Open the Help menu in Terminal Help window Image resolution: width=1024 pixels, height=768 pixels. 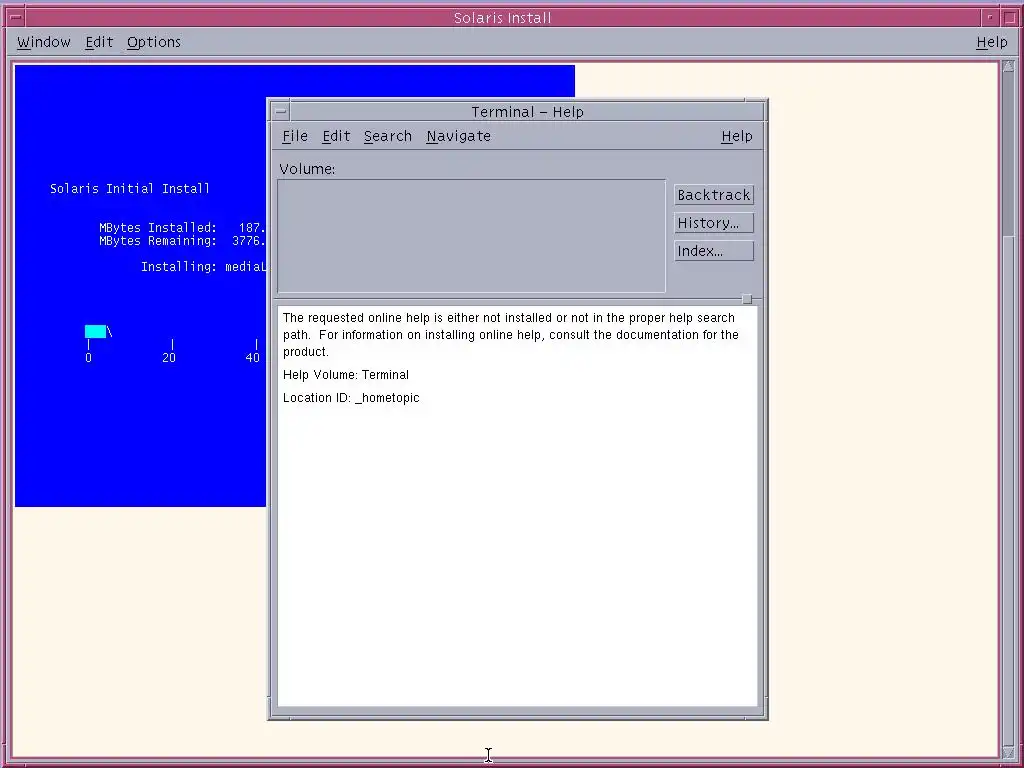737,136
